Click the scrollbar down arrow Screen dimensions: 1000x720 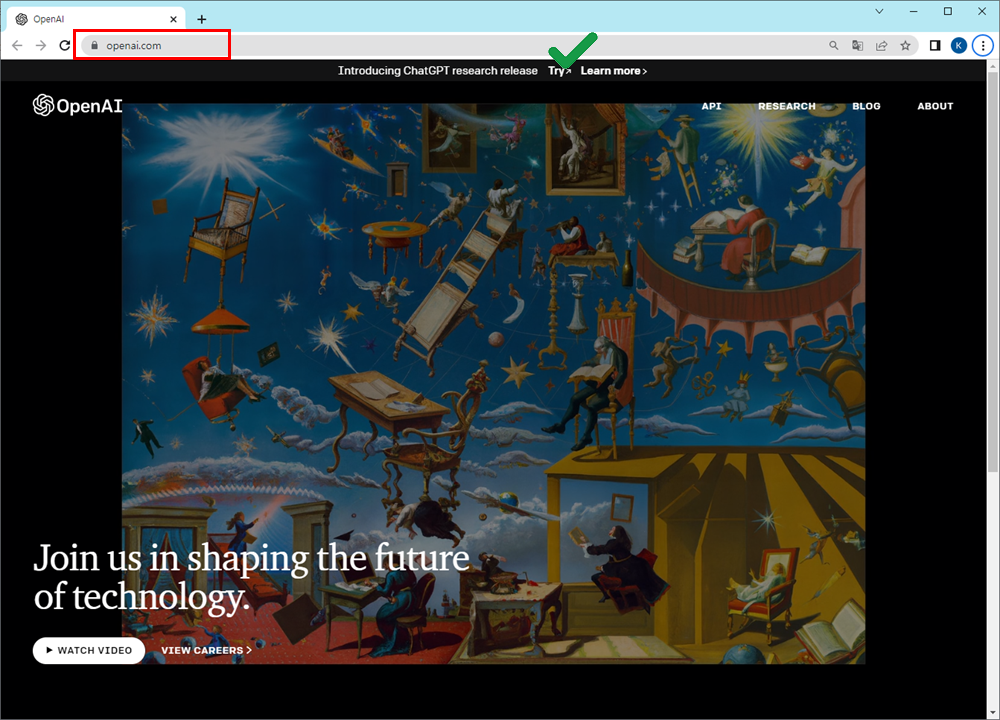pos(993,712)
